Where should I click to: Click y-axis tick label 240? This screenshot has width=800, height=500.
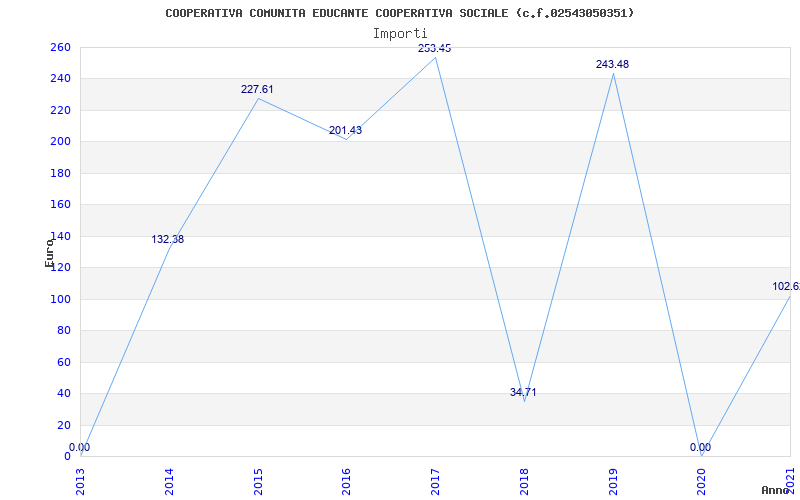60,79
